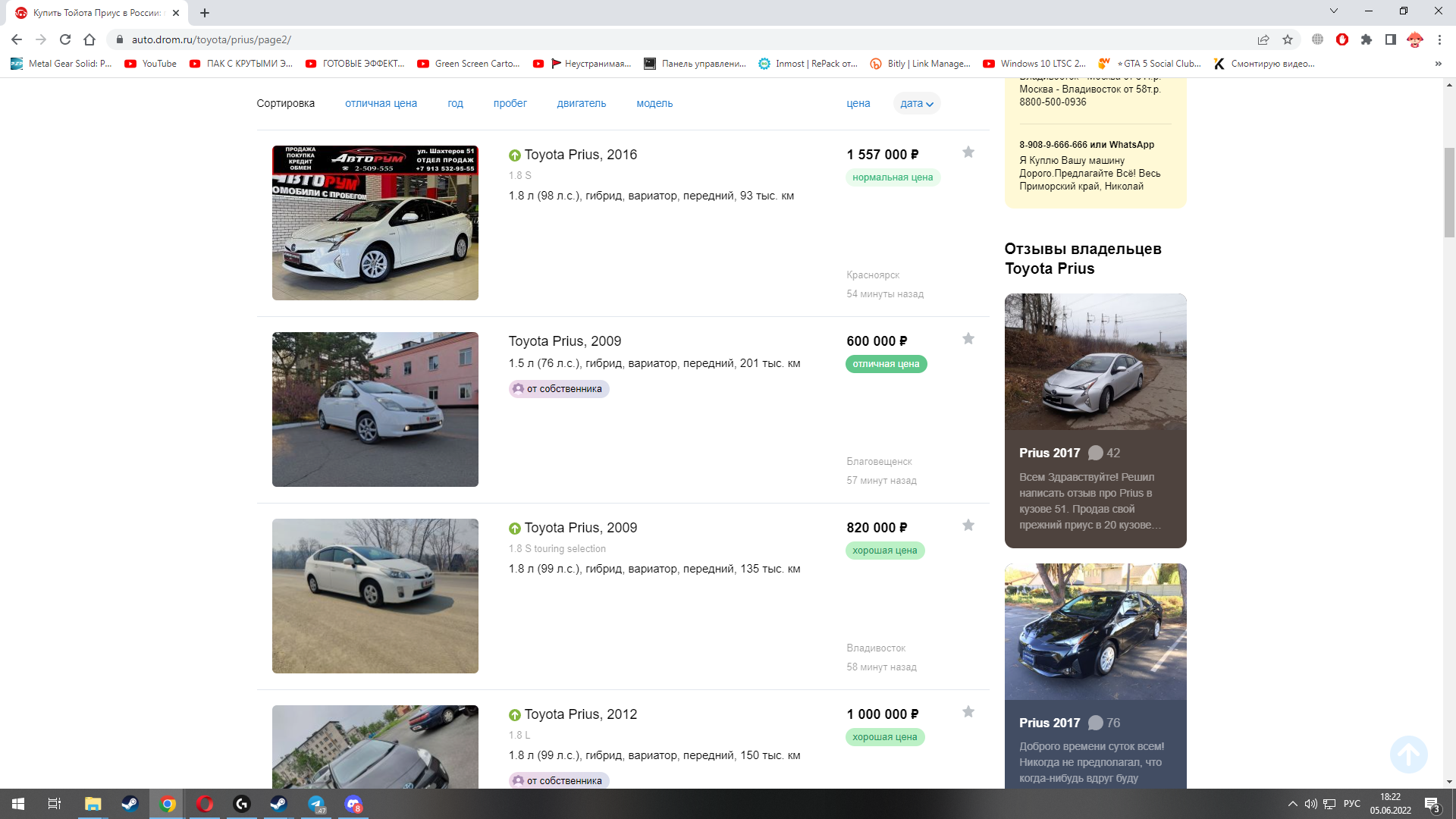Open Prius 2017 review with 76 comments

click(x=1095, y=675)
